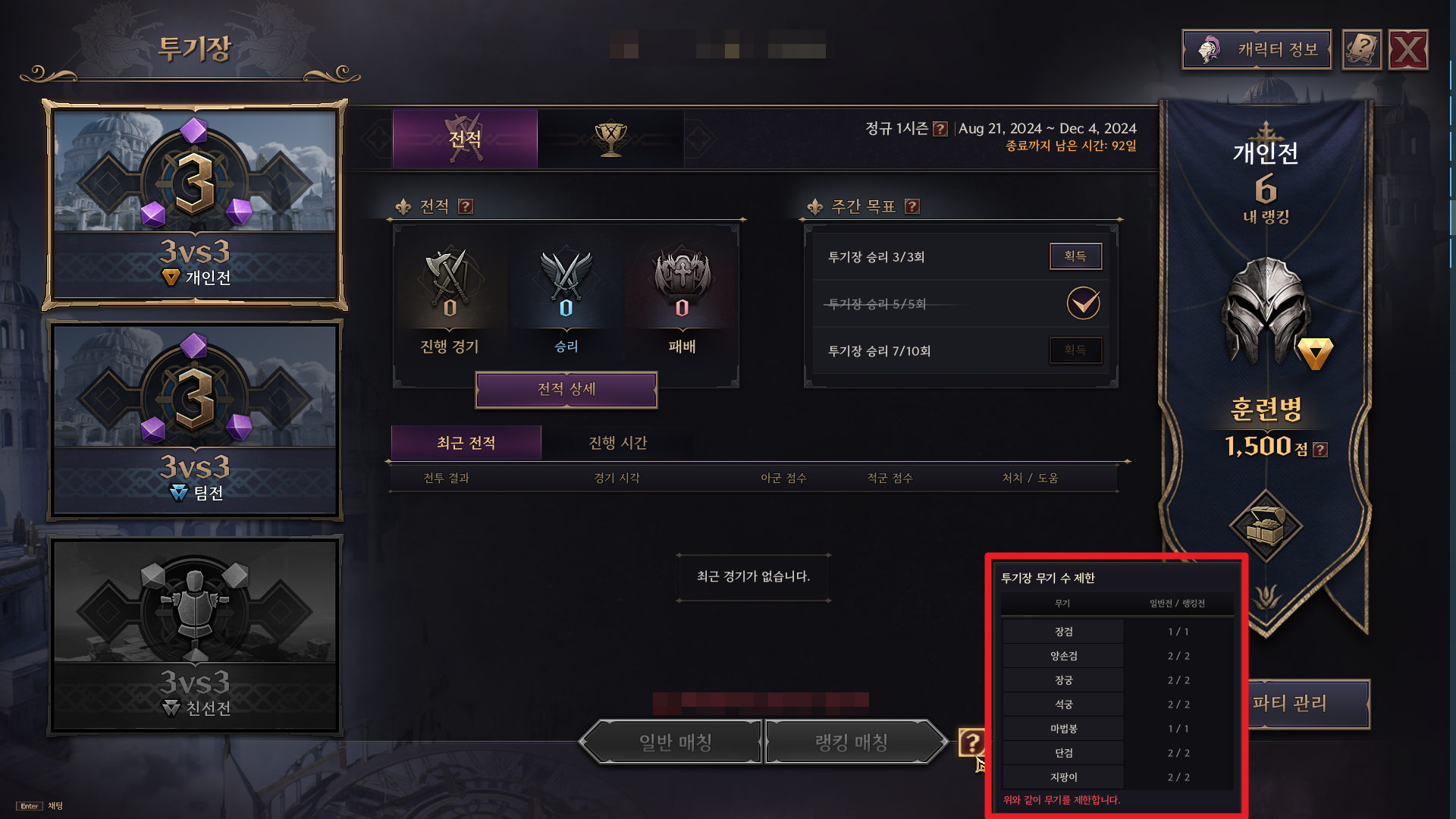Open the treasure chest reward icon
Screen dimensions: 1456x819
(x=1266, y=525)
